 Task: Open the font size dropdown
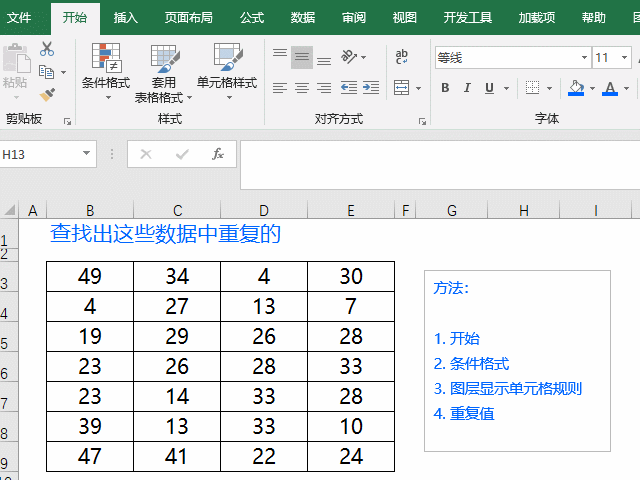(x=625, y=58)
